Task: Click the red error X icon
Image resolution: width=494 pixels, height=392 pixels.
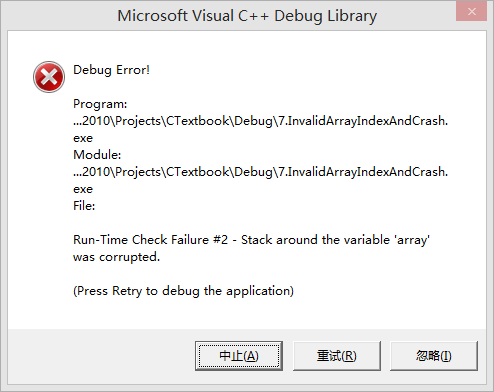Action: pyautogui.click(x=49, y=77)
